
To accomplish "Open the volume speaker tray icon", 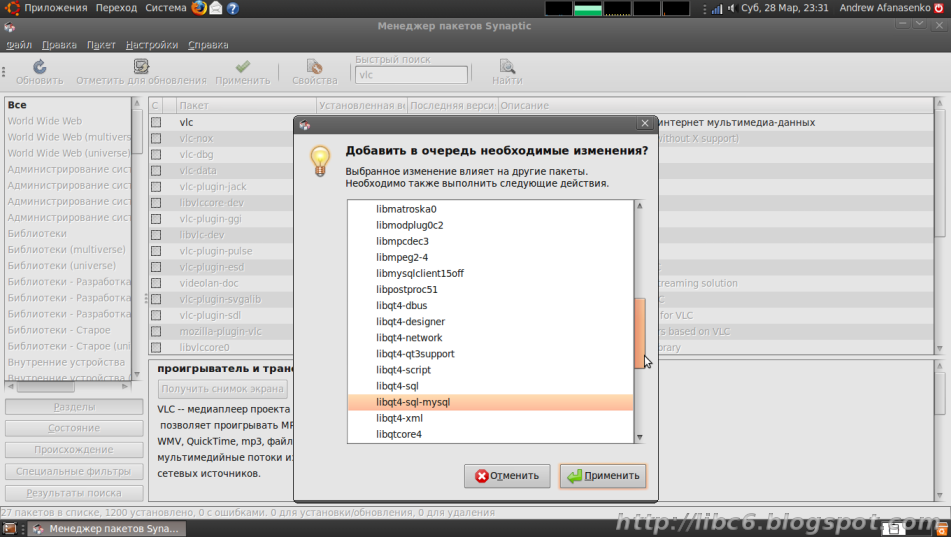I will coord(731,8).
